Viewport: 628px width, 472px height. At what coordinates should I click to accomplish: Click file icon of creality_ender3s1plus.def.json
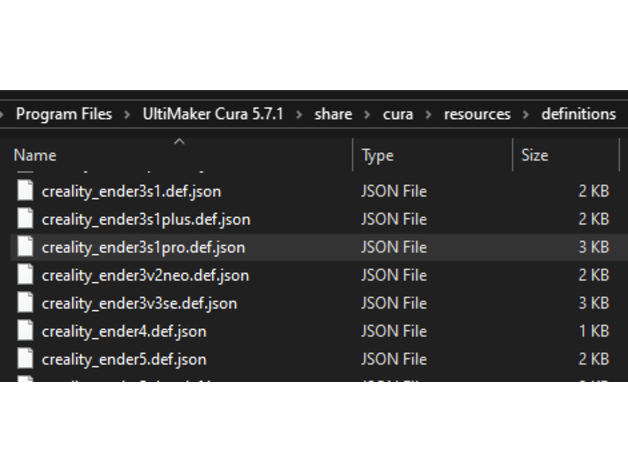coord(24,219)
